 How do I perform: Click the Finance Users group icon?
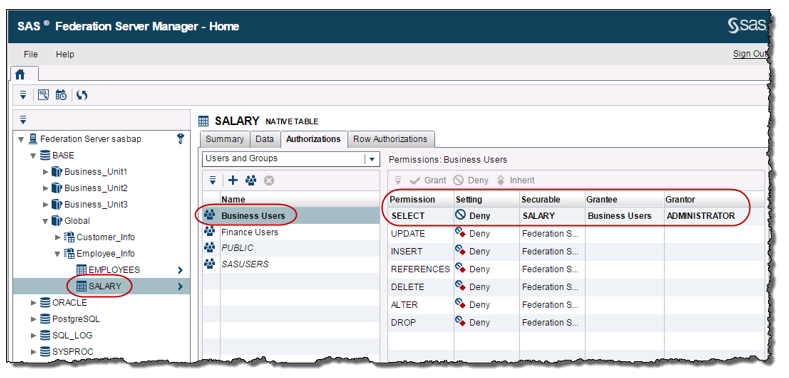tap(210, 232)
